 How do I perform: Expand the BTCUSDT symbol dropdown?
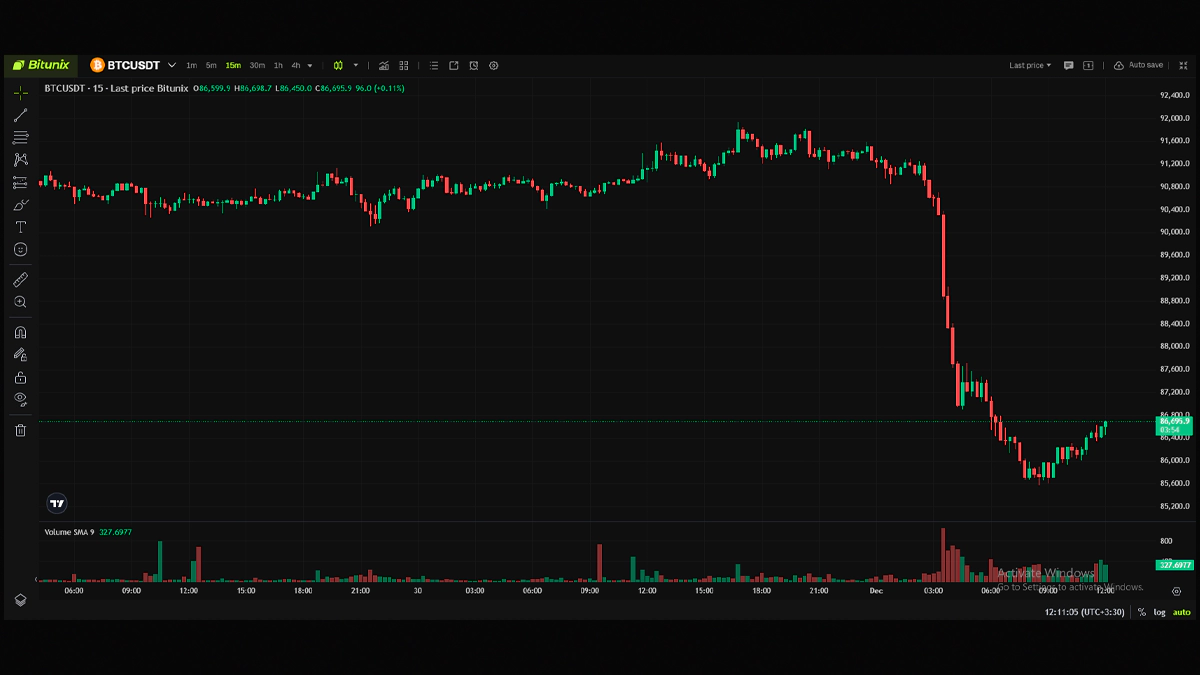[172, 66]
